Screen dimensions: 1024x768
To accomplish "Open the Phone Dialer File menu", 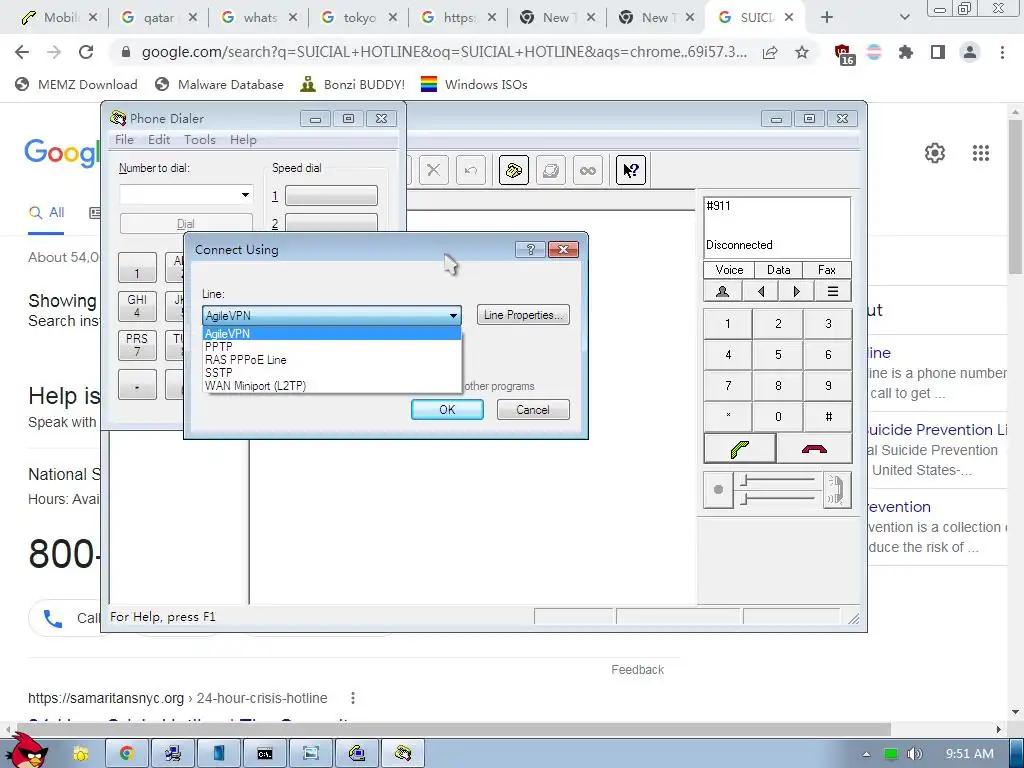I will [x=124, y=139].
